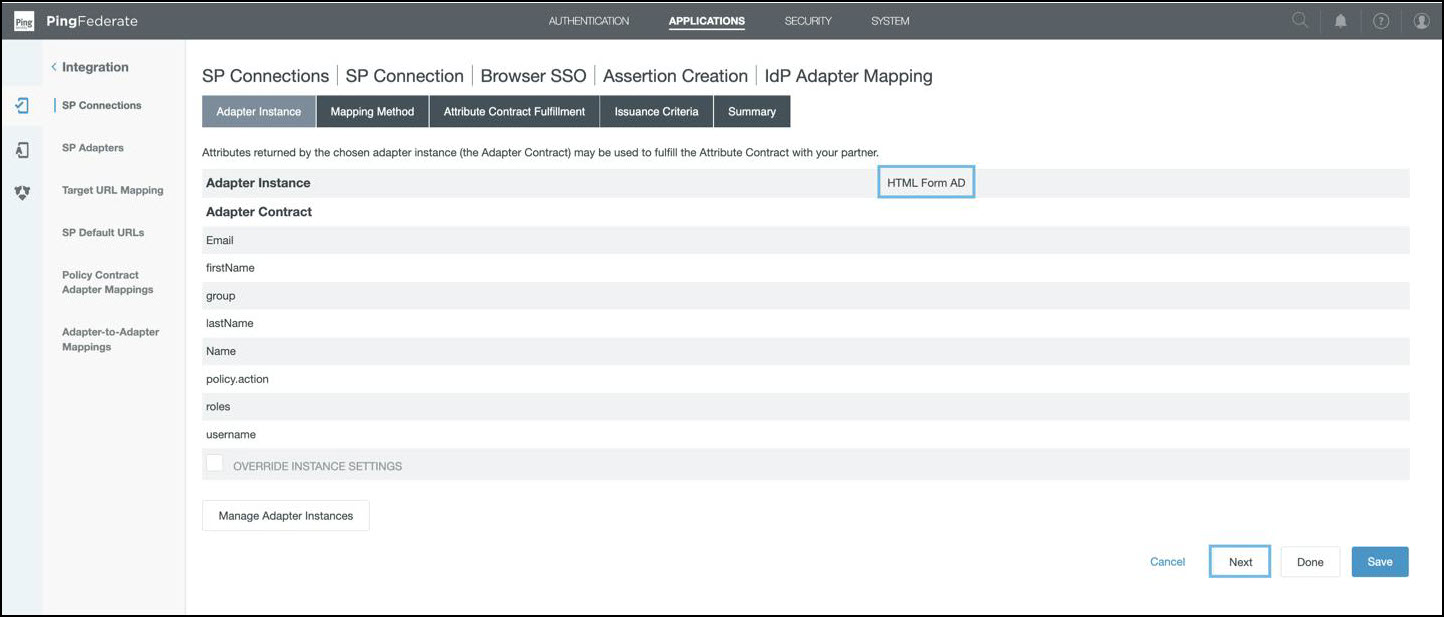Open the HTML Form AD adapter selector
This screenshot has width=1444, height=617.
[x=926, y=183]
